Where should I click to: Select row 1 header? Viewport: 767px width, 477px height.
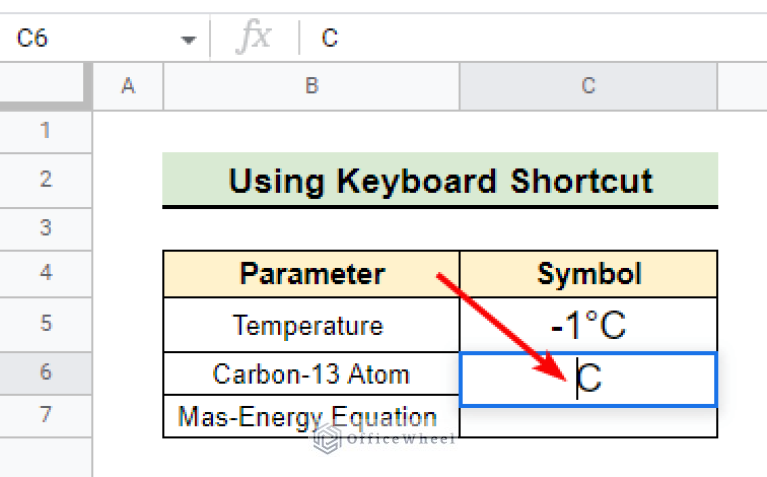click(45, 131)
